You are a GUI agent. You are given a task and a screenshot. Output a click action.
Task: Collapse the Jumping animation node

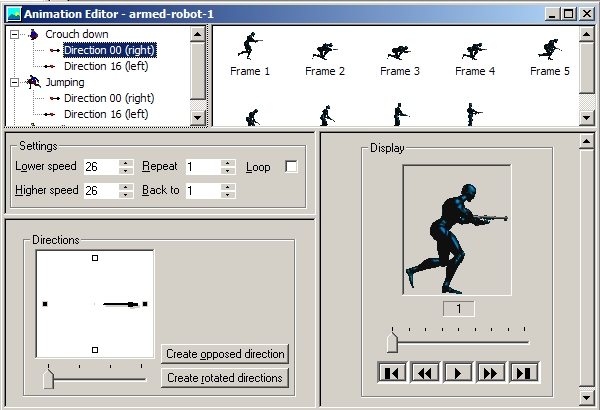click(14, 82)
